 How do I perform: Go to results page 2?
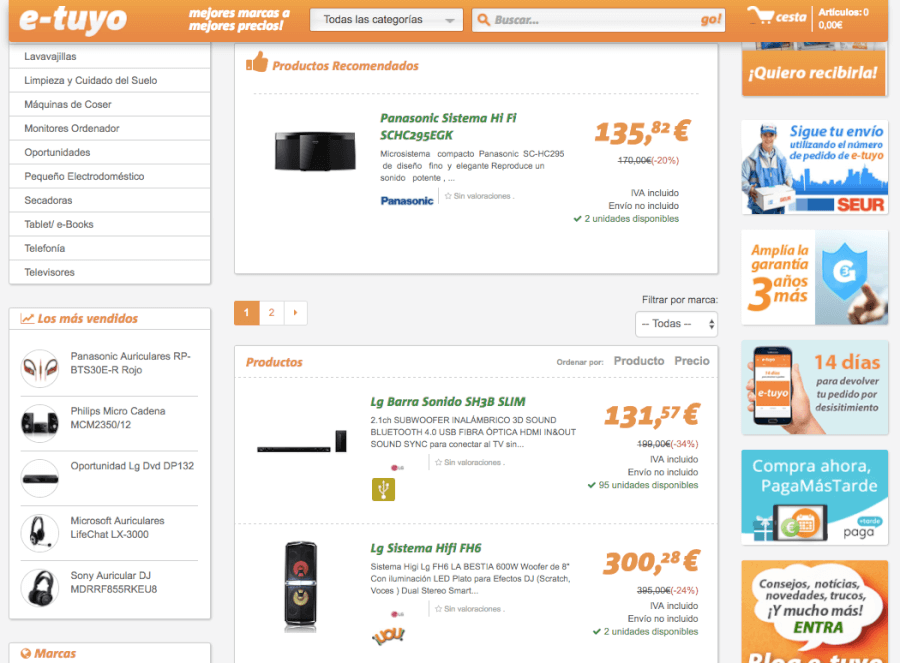271,312
